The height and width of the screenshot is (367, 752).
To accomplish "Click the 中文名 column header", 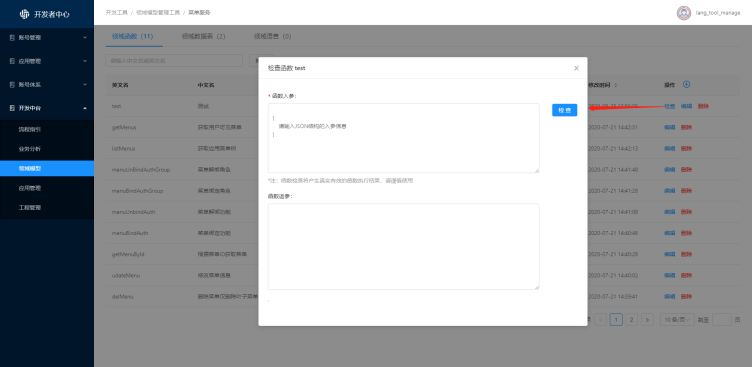I will 206,85.
